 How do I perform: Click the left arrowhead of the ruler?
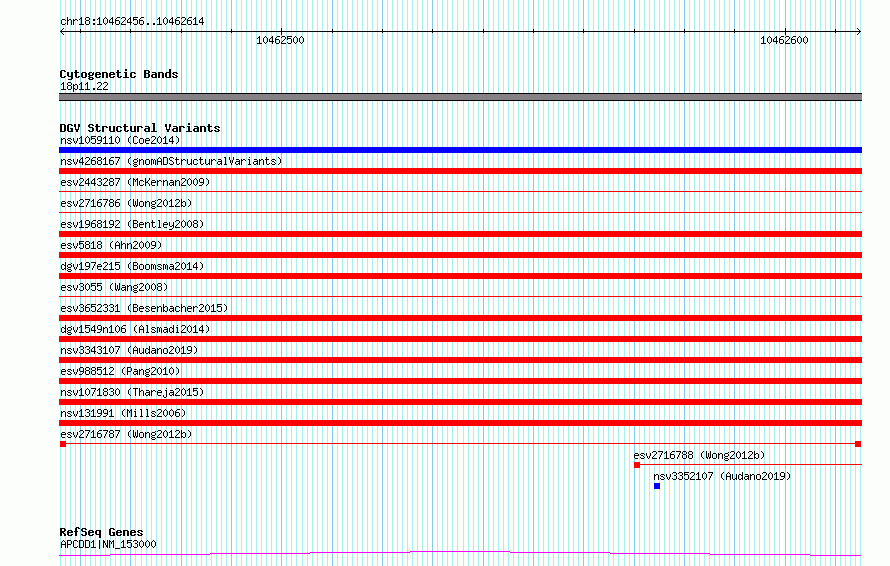(62, 31)
